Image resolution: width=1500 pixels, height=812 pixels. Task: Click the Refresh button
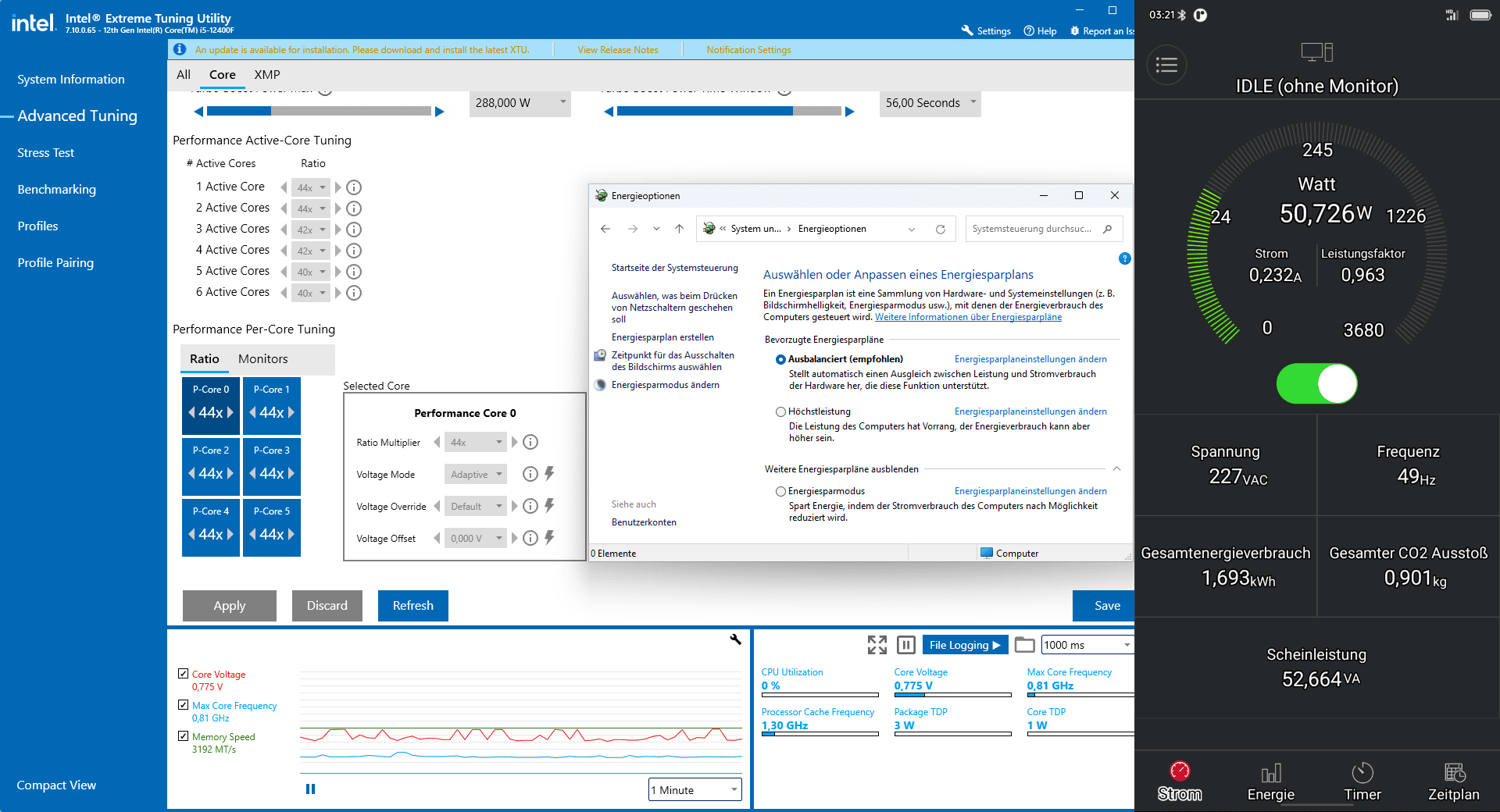[413, 606]
